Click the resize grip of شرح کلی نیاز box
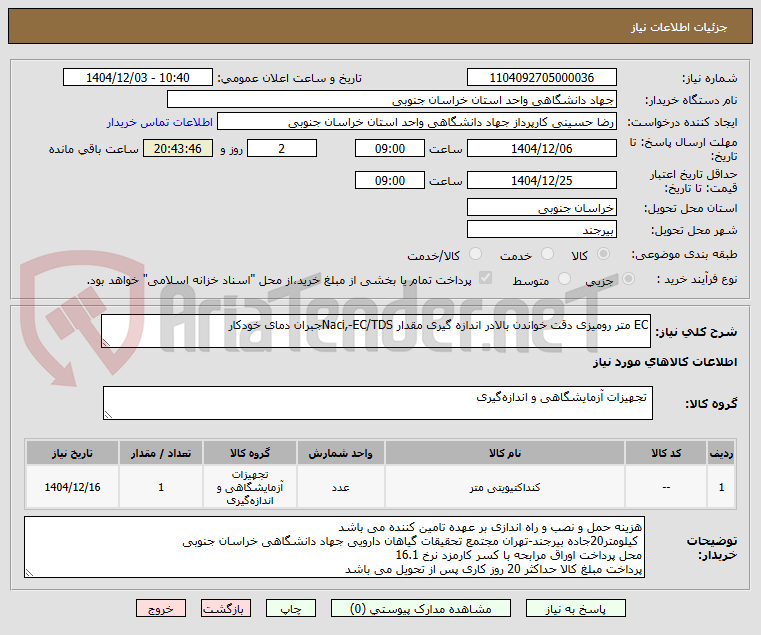The height and width of the screenshot is (635, 761). coord(106,343)
